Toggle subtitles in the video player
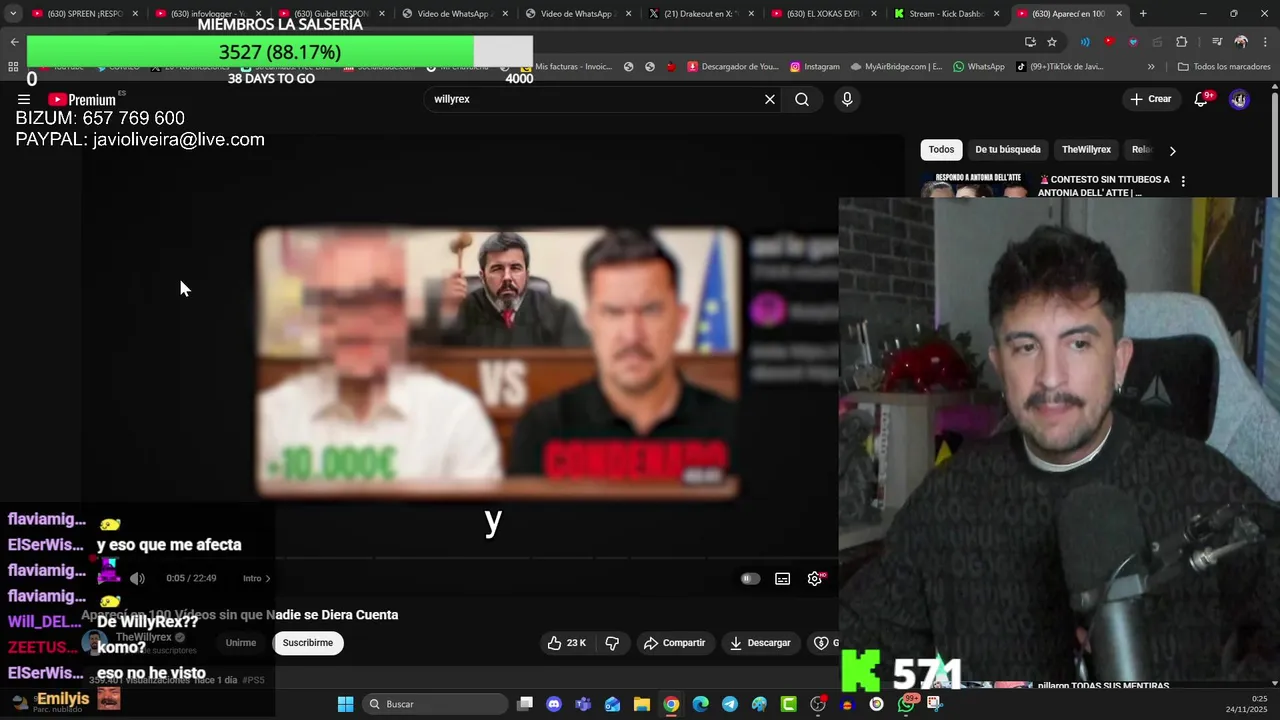The height and width of the screenshot is (720, 1280). coord(783,578)
